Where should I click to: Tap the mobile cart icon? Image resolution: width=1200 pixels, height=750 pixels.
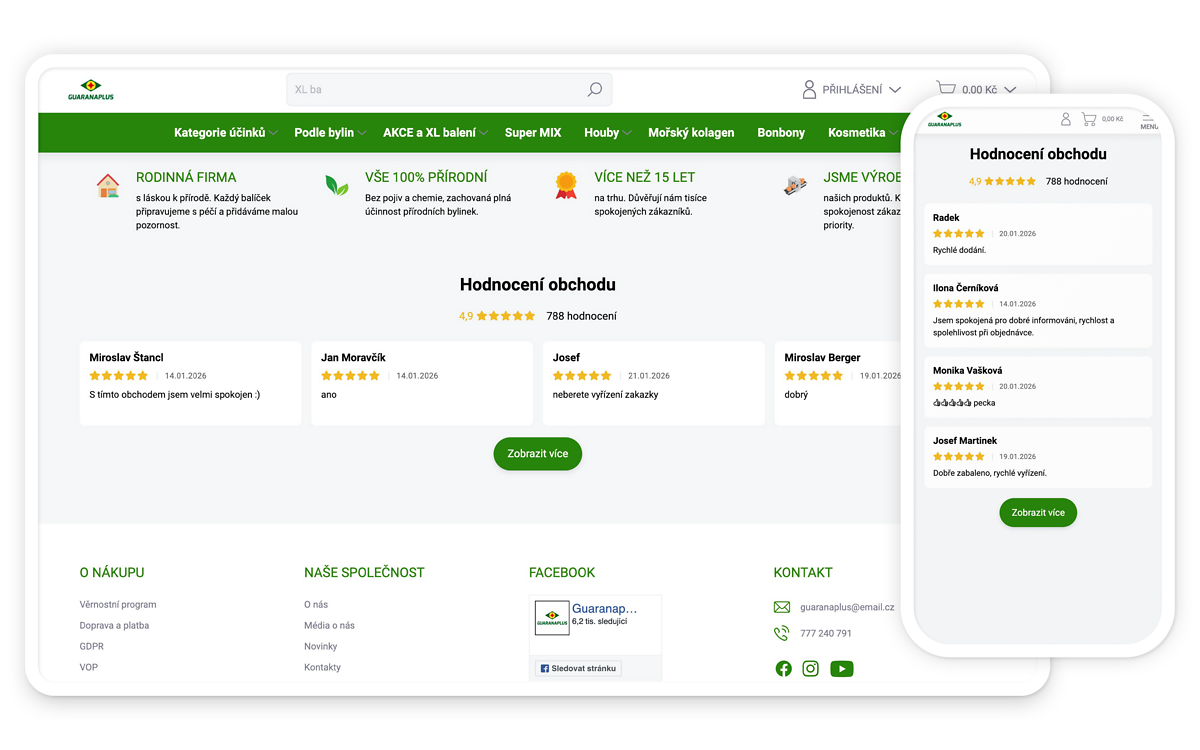[1089, 119]
